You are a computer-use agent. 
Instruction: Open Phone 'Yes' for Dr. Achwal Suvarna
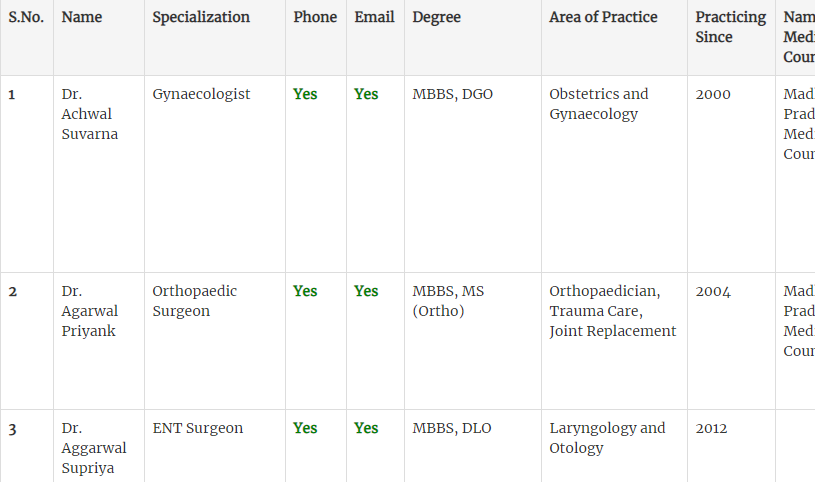coord(305,94)
